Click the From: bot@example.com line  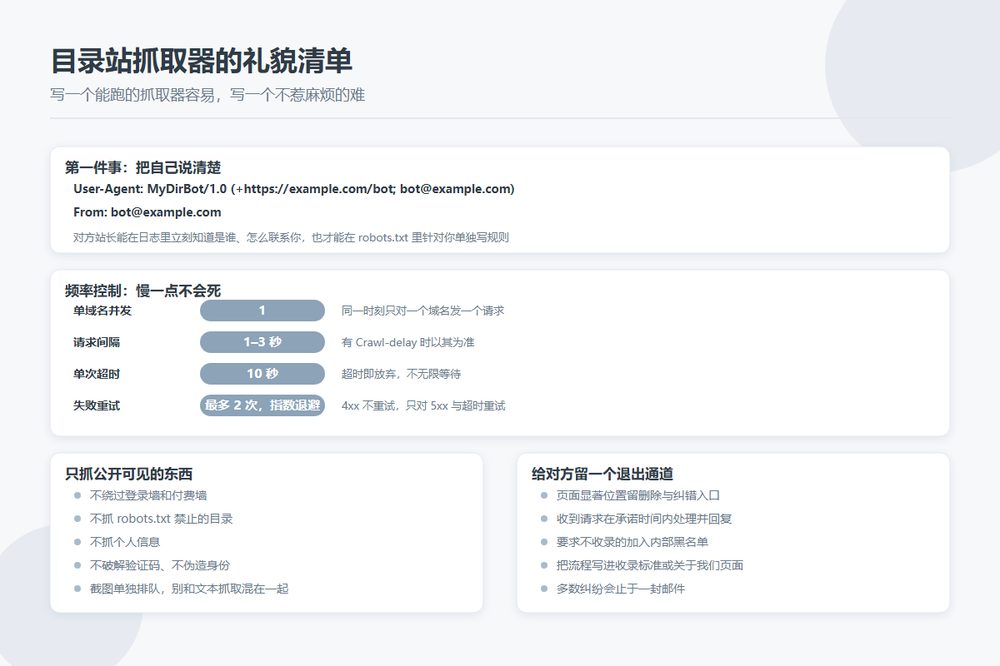tap(147, 212)
